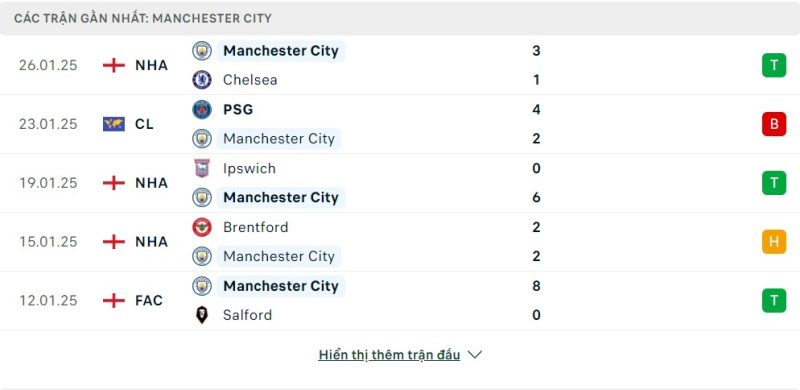Select the 12.01.25 match date
The width and height of the screenshot is (800, 390).
tap(48, 301)
